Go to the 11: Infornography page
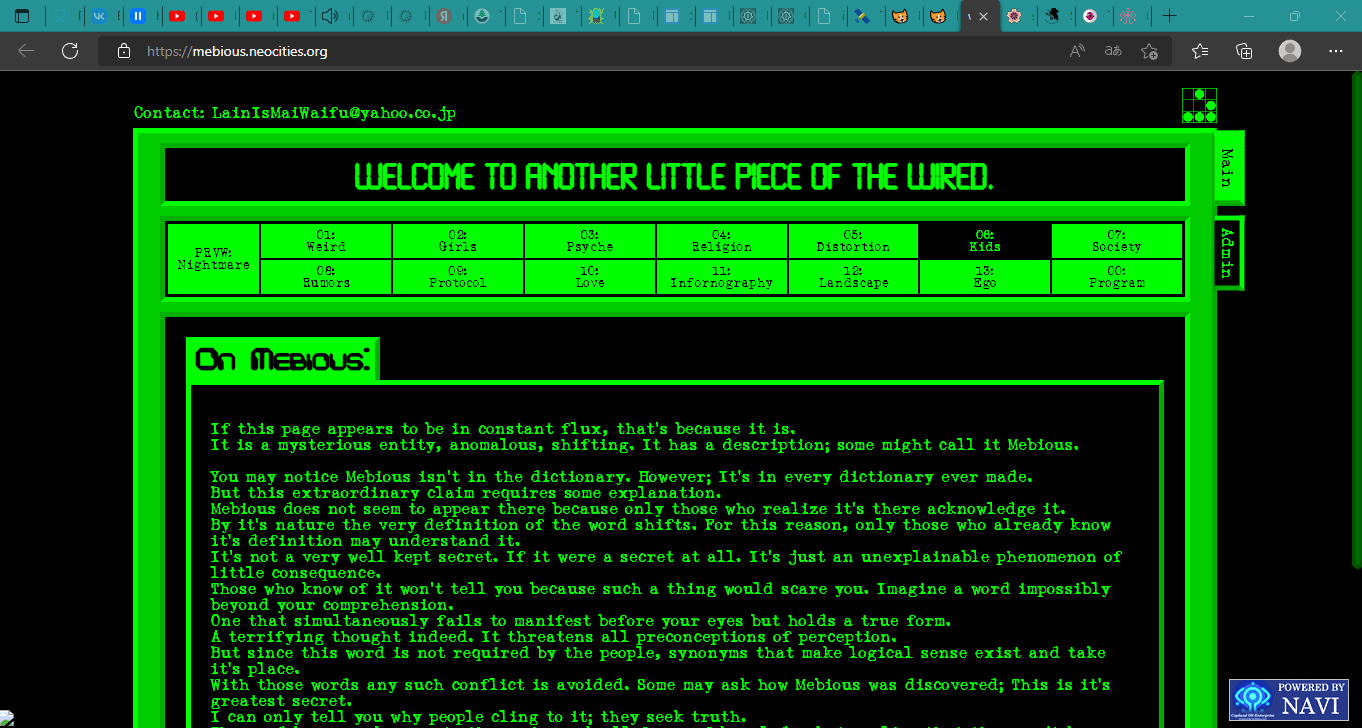 click(x=721, y=277)
